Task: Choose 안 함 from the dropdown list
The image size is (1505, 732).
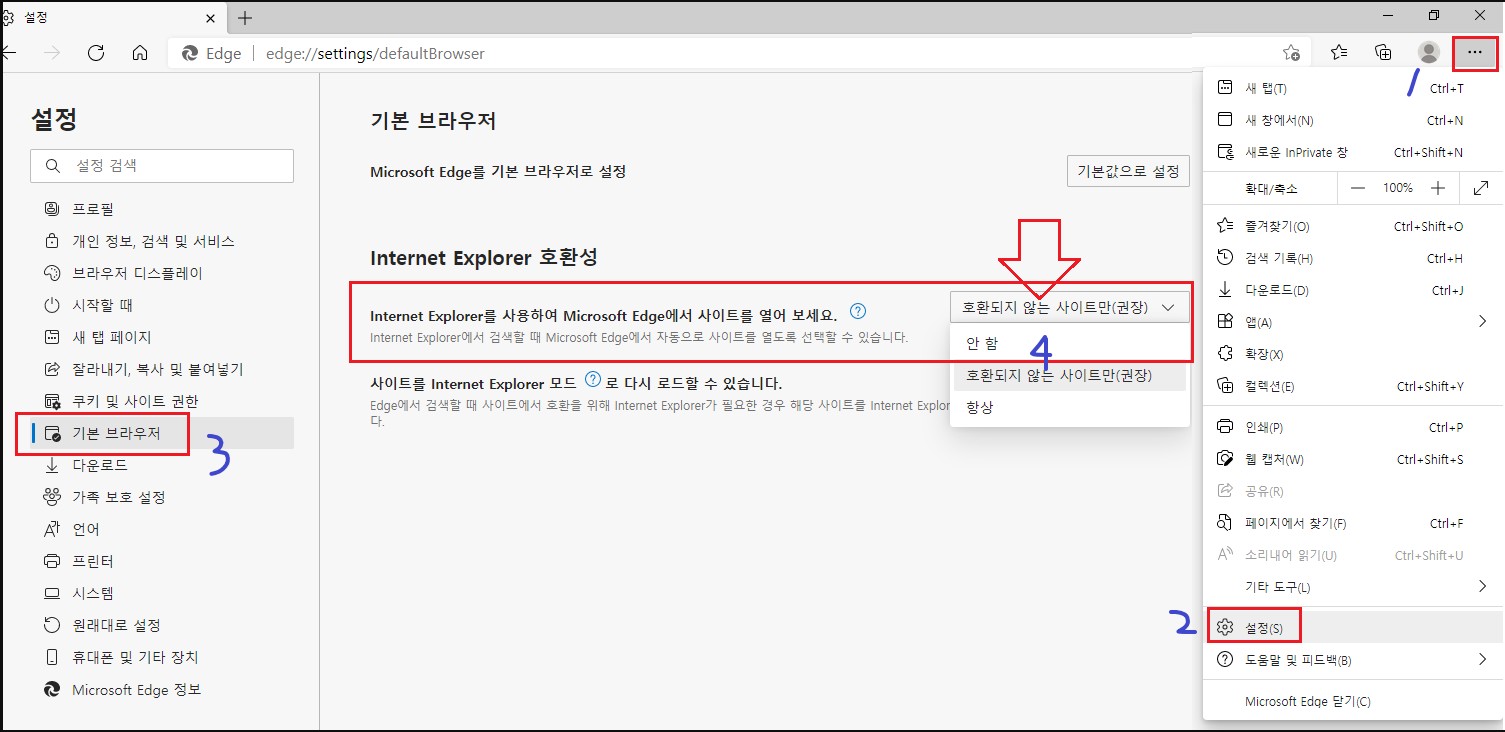Action: 1069,343
